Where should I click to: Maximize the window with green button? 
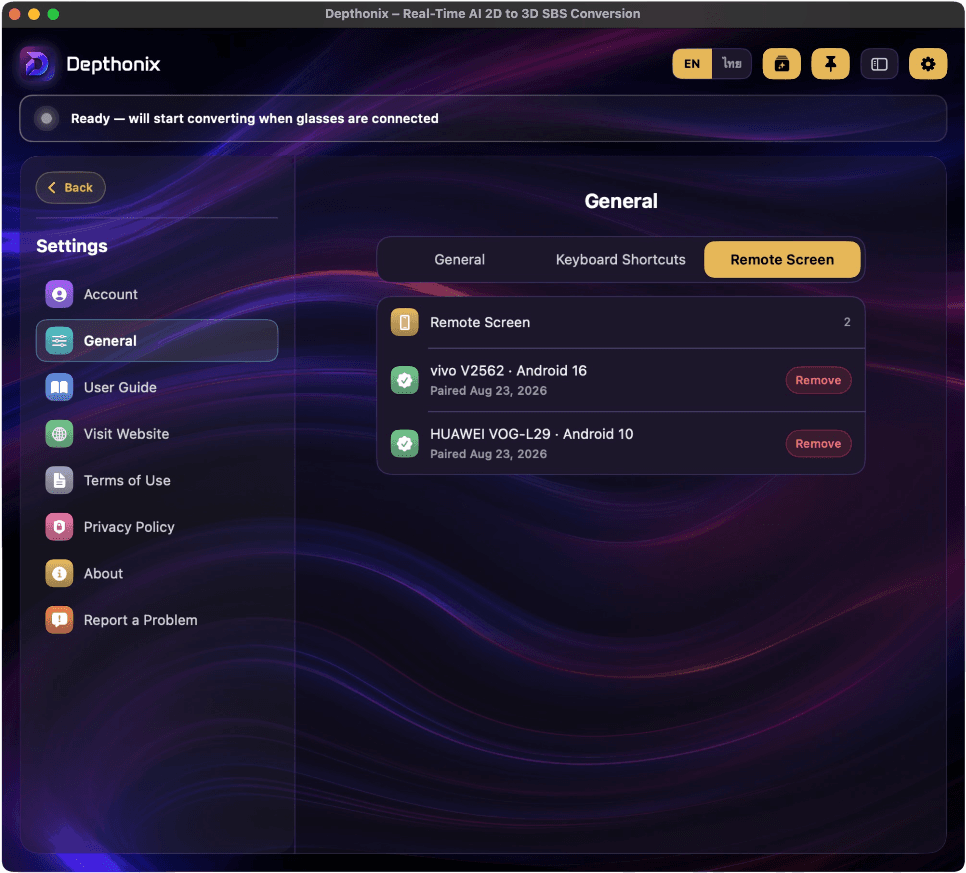tap(54, 14)
